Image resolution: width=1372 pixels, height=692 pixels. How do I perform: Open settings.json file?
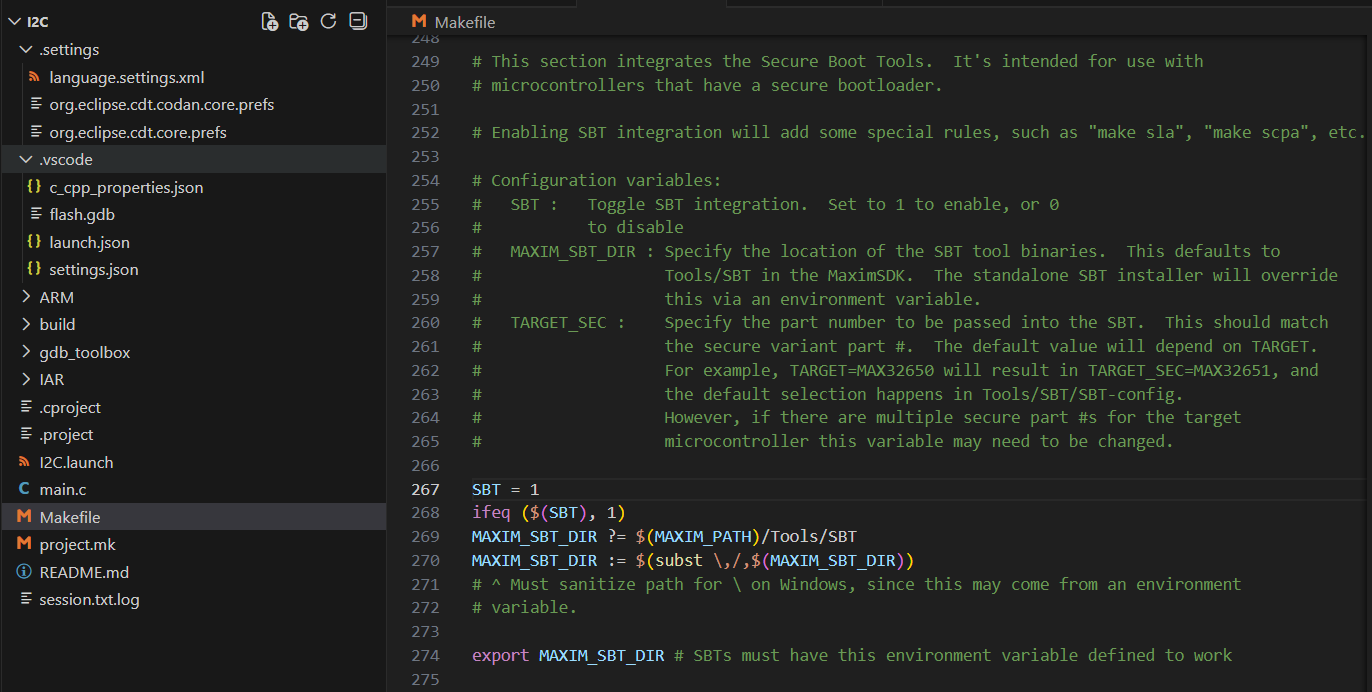pos(94,269)
